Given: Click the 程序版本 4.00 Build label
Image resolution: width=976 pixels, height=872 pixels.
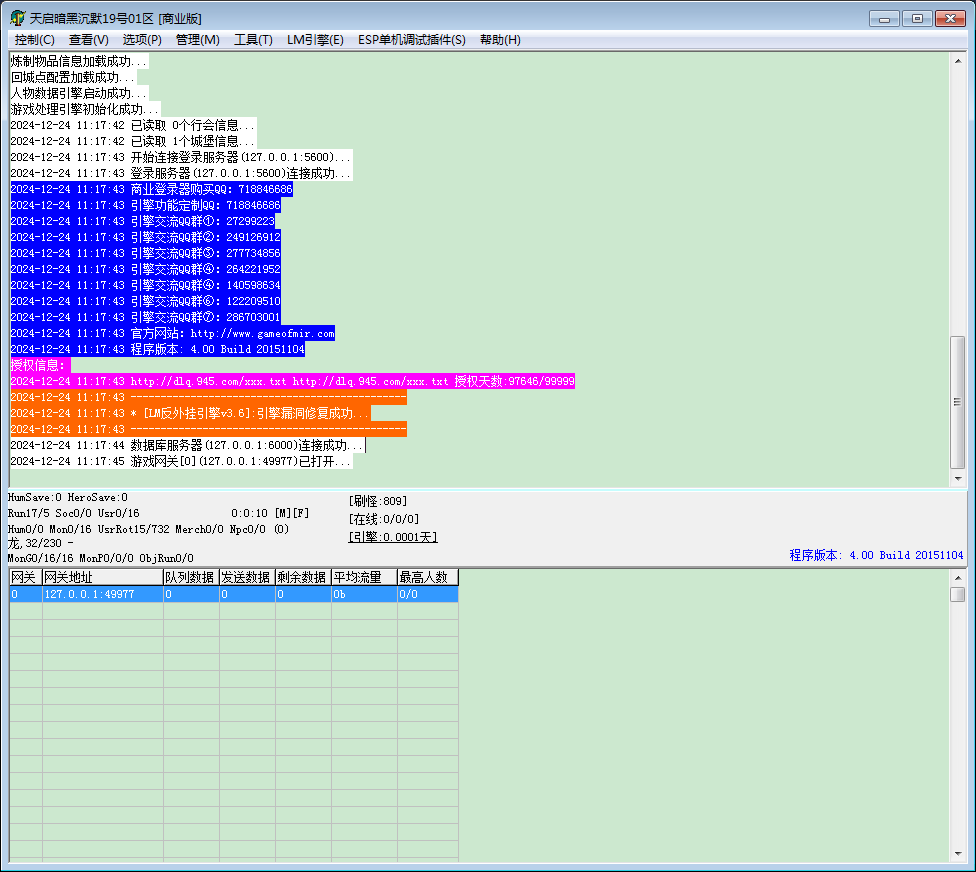Looking at the screenshot, I should [x=876, y=555].
